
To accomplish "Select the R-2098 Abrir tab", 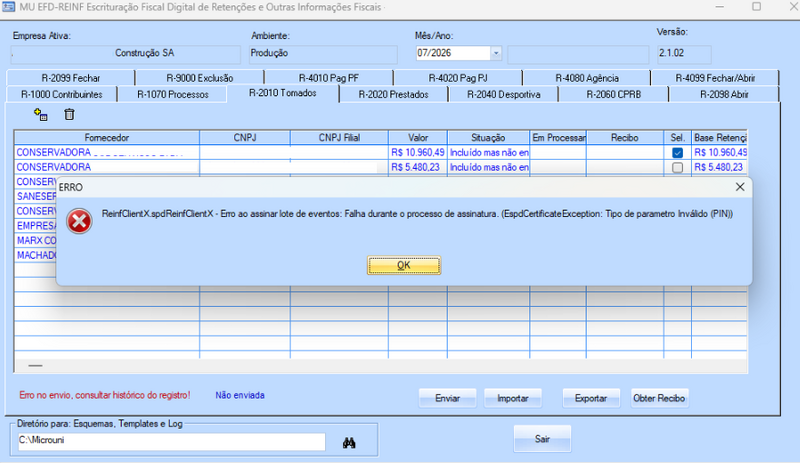I will (x=724, y=94).
